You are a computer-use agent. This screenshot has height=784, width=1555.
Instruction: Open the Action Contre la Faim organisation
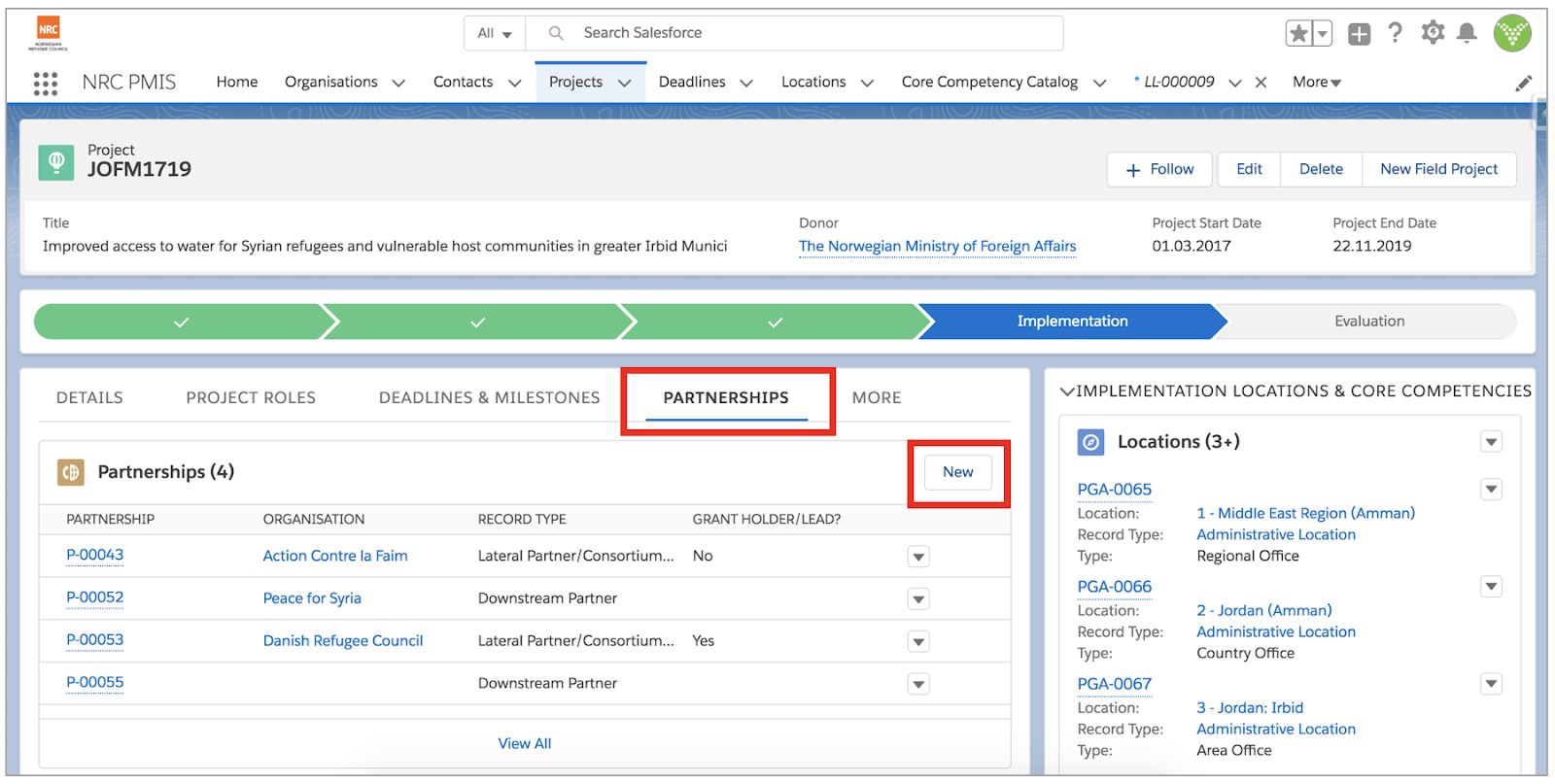tap(335, 556)
